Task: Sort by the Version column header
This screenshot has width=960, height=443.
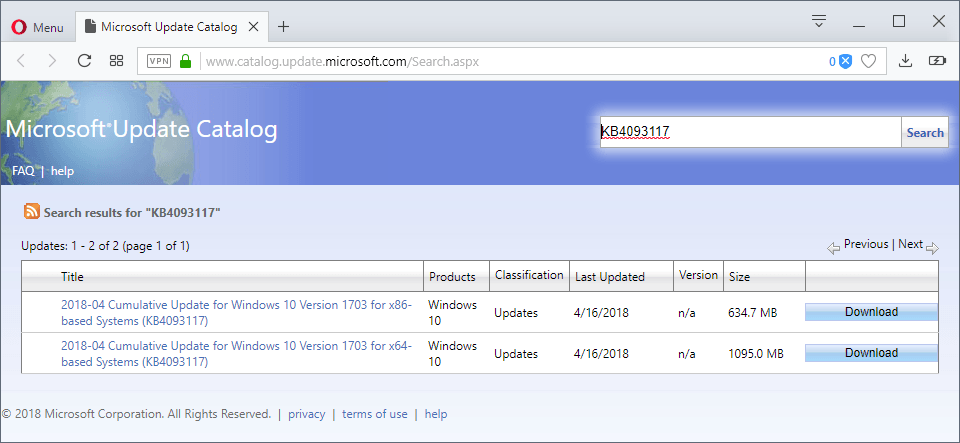Action: coord(698,275)
